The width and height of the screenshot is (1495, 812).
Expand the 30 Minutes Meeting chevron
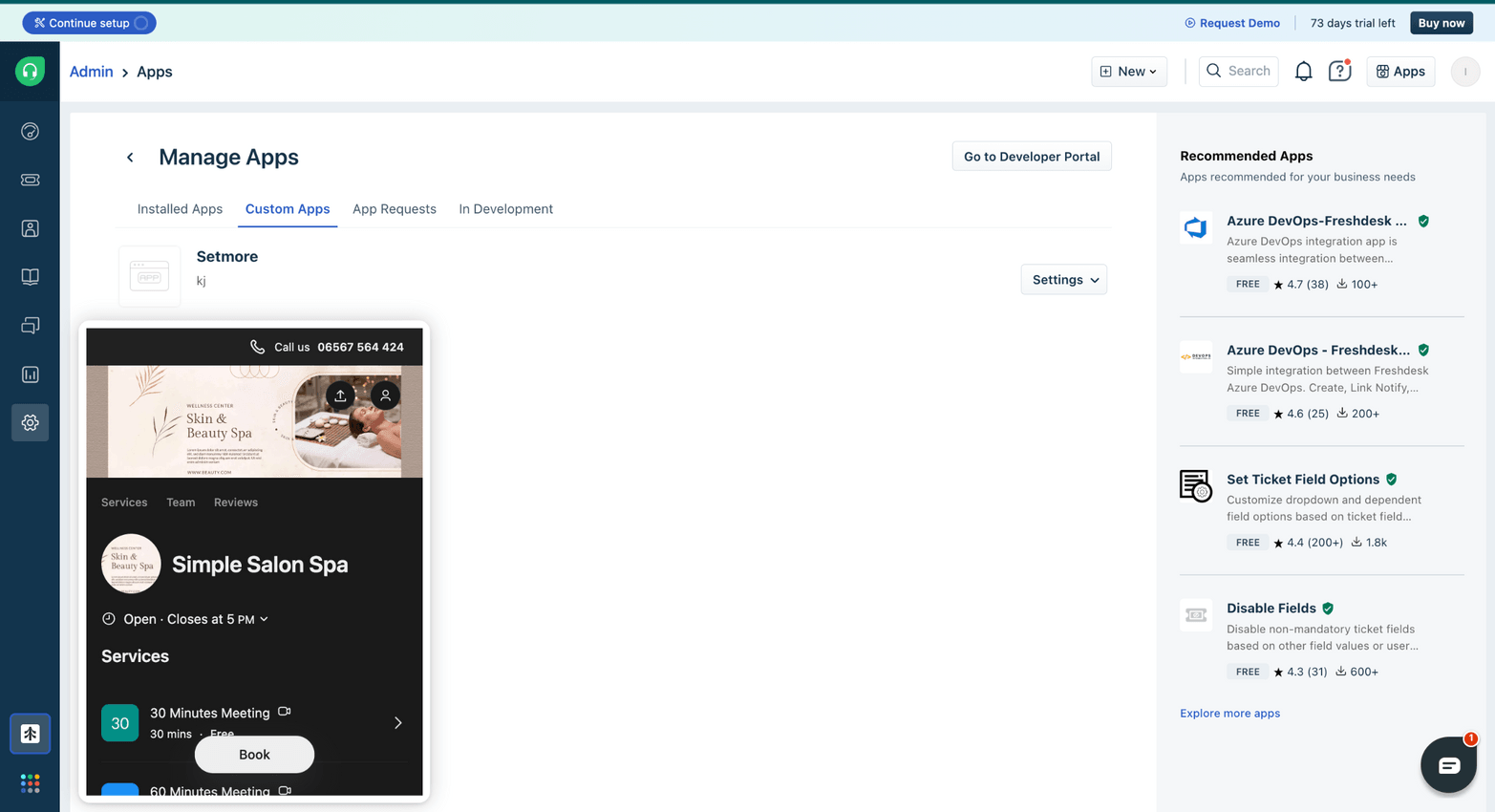[398, 723]
